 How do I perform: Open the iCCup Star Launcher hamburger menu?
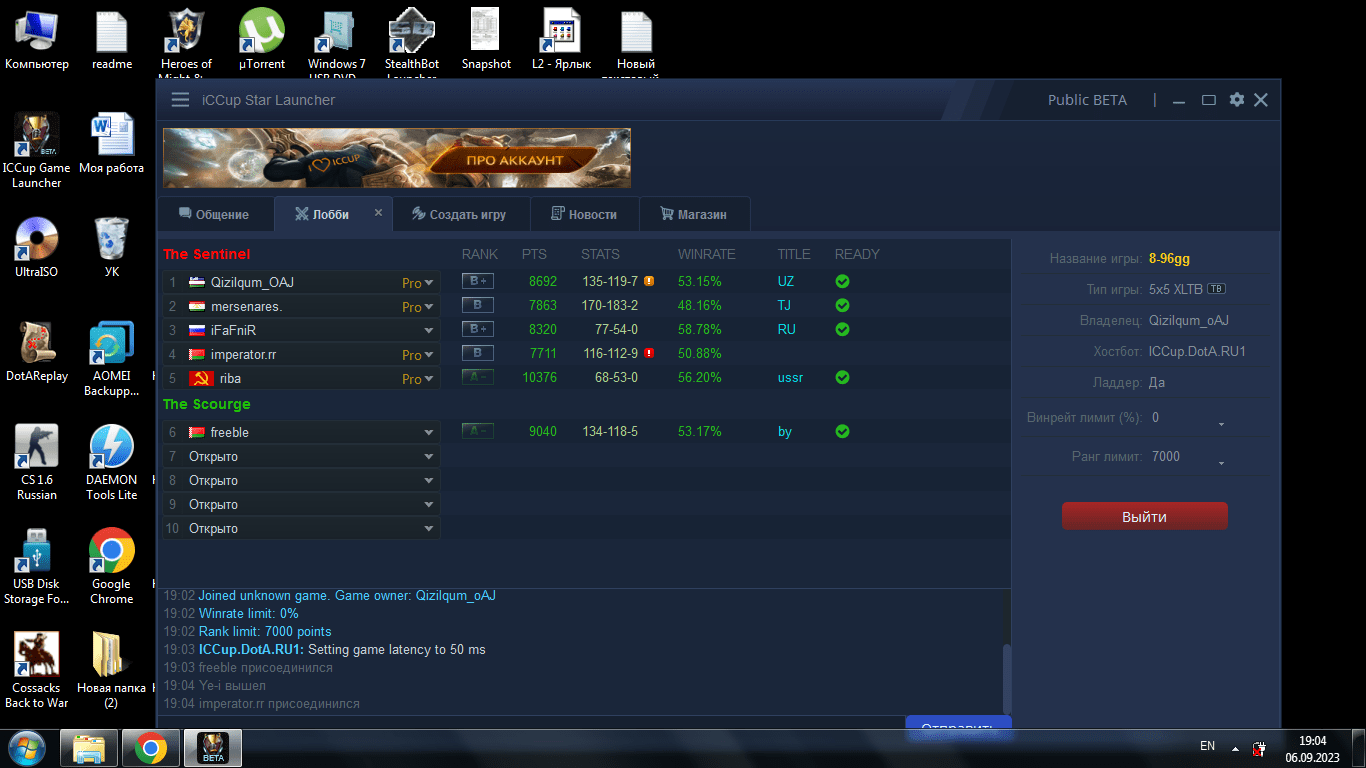pyautogui.click(x=180, y=99)
